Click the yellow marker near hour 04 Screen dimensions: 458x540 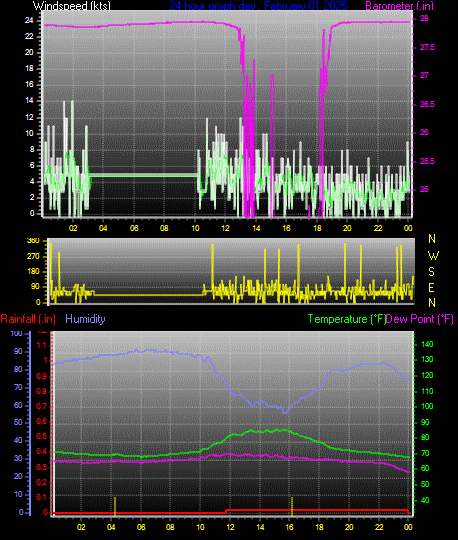point(115,506)
